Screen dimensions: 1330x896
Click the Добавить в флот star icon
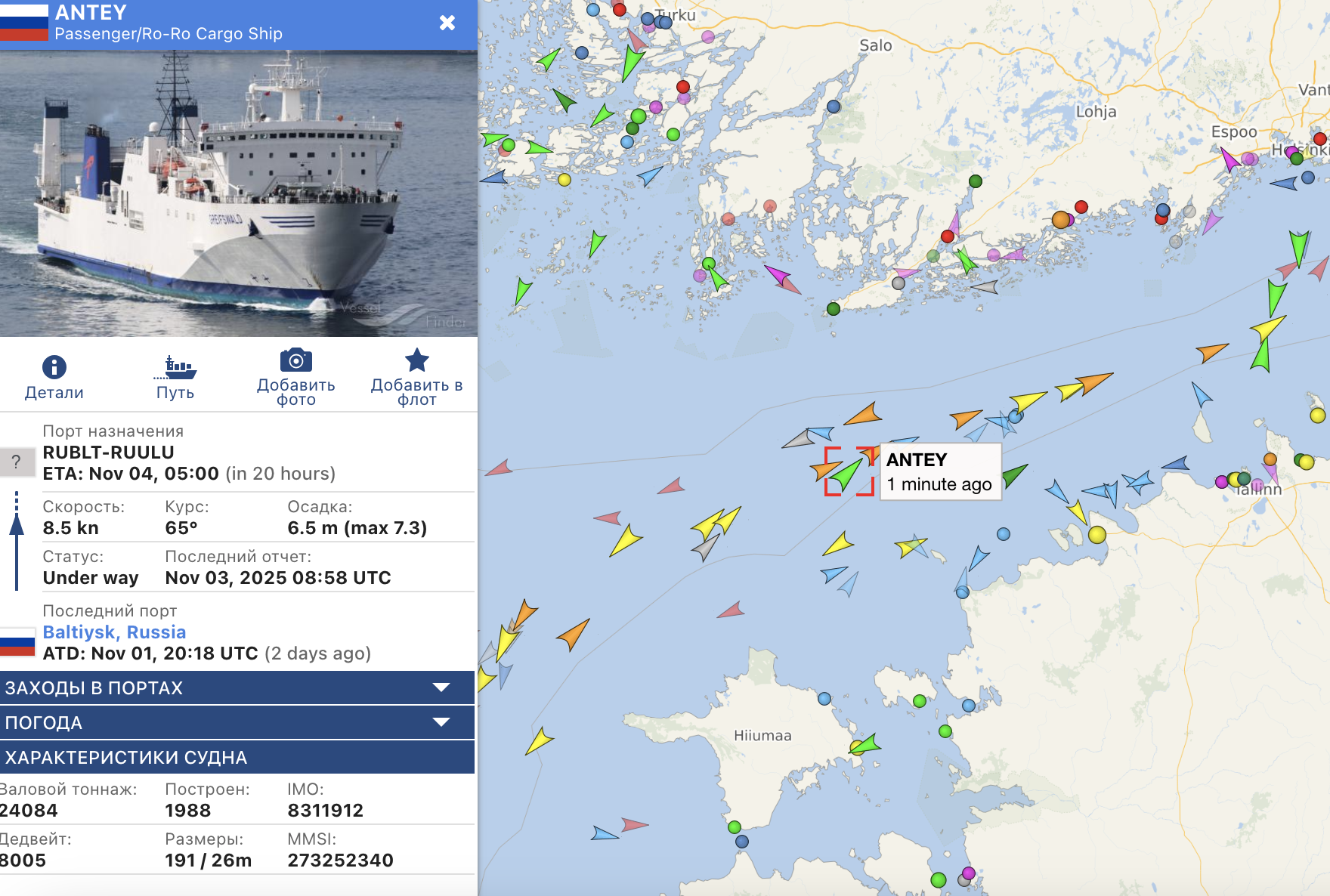[416, 360]
